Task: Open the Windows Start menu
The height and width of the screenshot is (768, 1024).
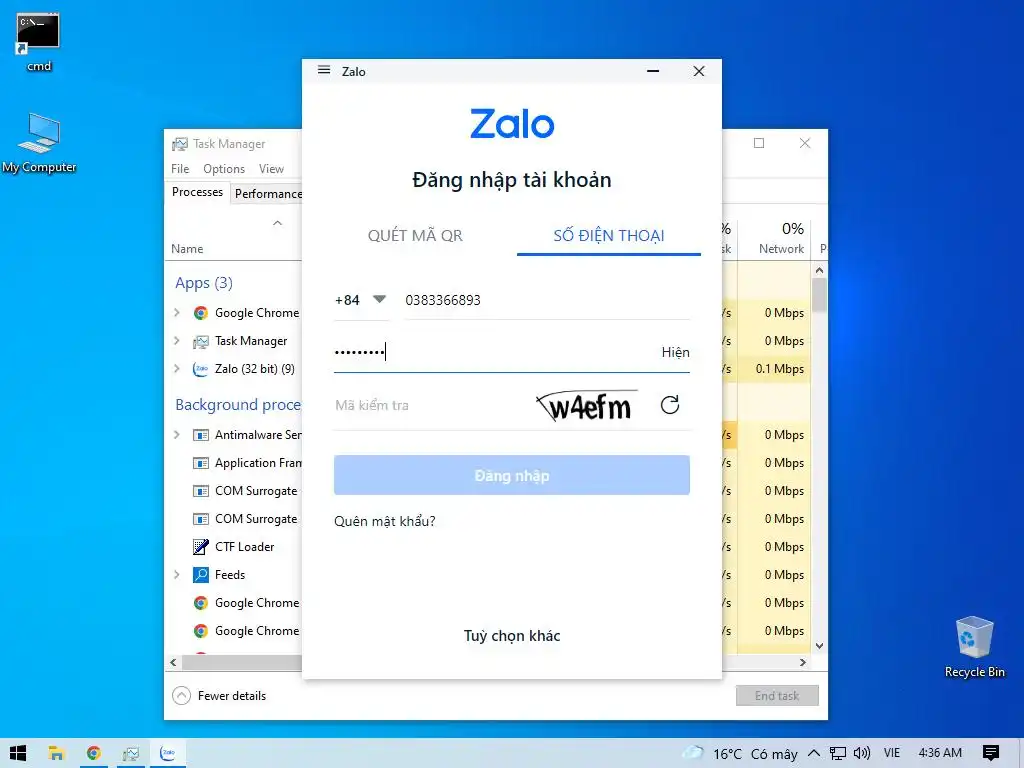Action: [x=18, y=753]
